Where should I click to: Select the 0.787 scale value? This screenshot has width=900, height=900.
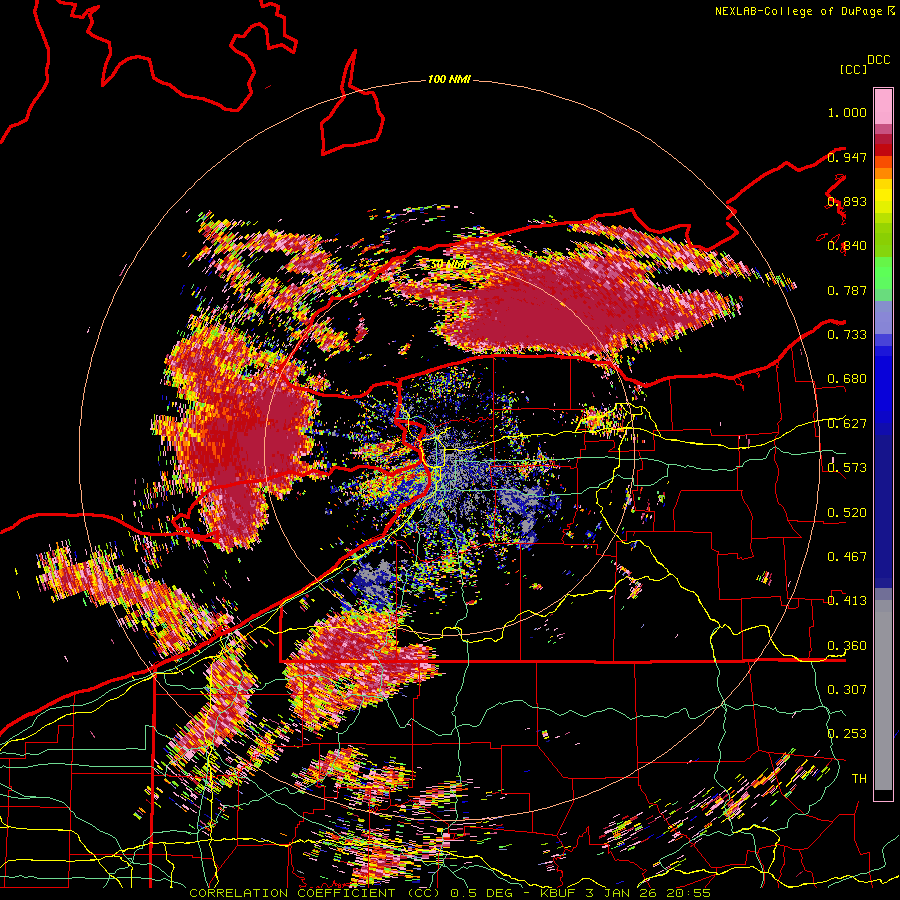pyautogui.click(x=847, y=290)
